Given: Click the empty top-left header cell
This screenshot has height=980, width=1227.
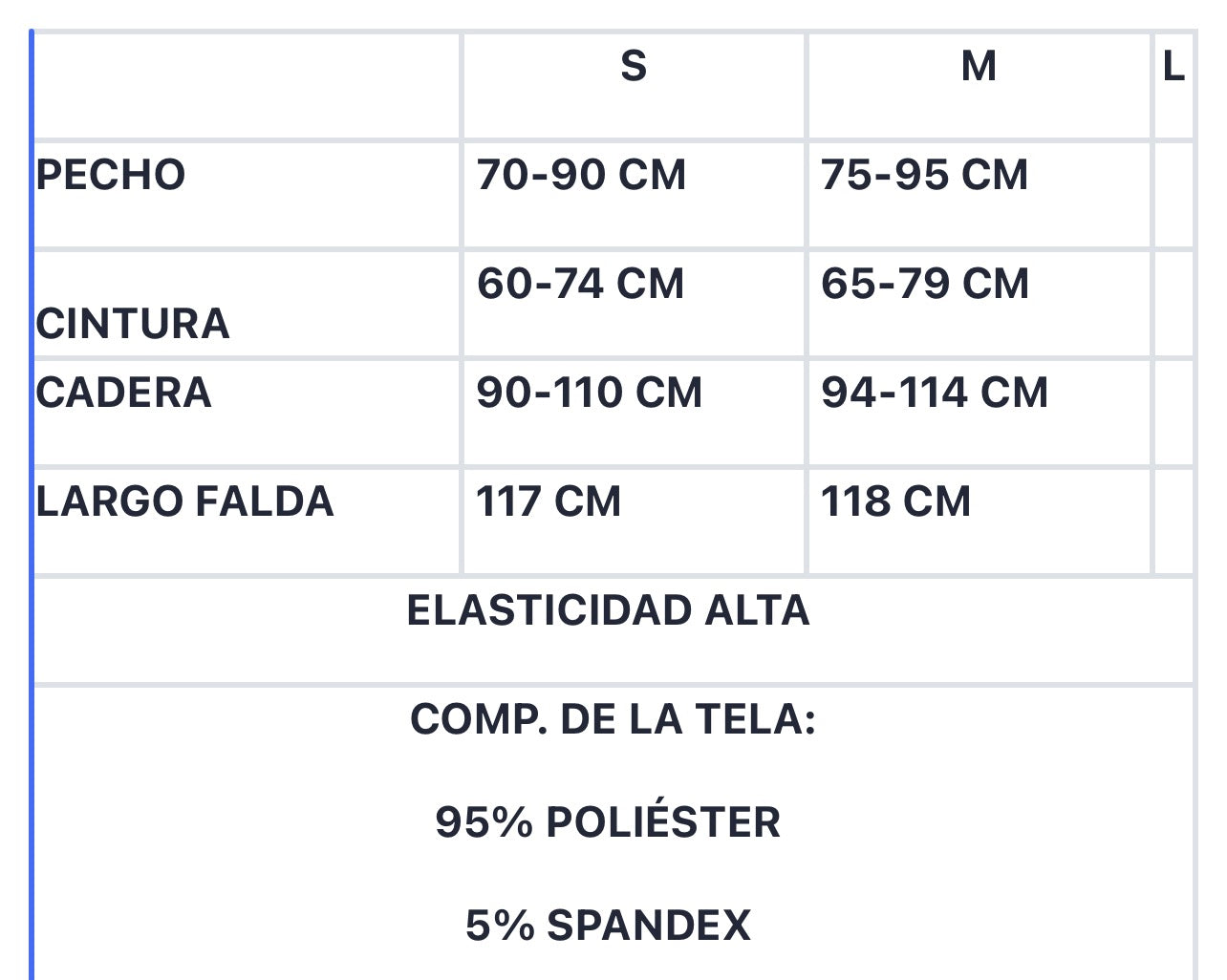Looking at the screenshot, I should (x=247, y=86).
